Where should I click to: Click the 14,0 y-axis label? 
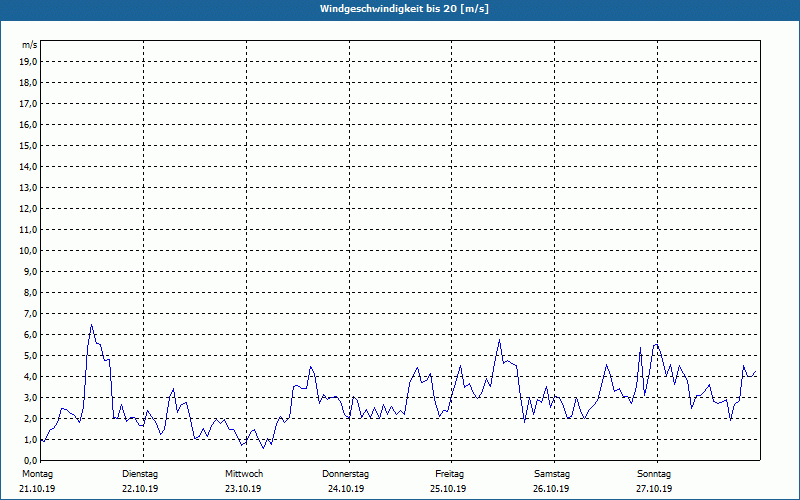click(29, 166)
